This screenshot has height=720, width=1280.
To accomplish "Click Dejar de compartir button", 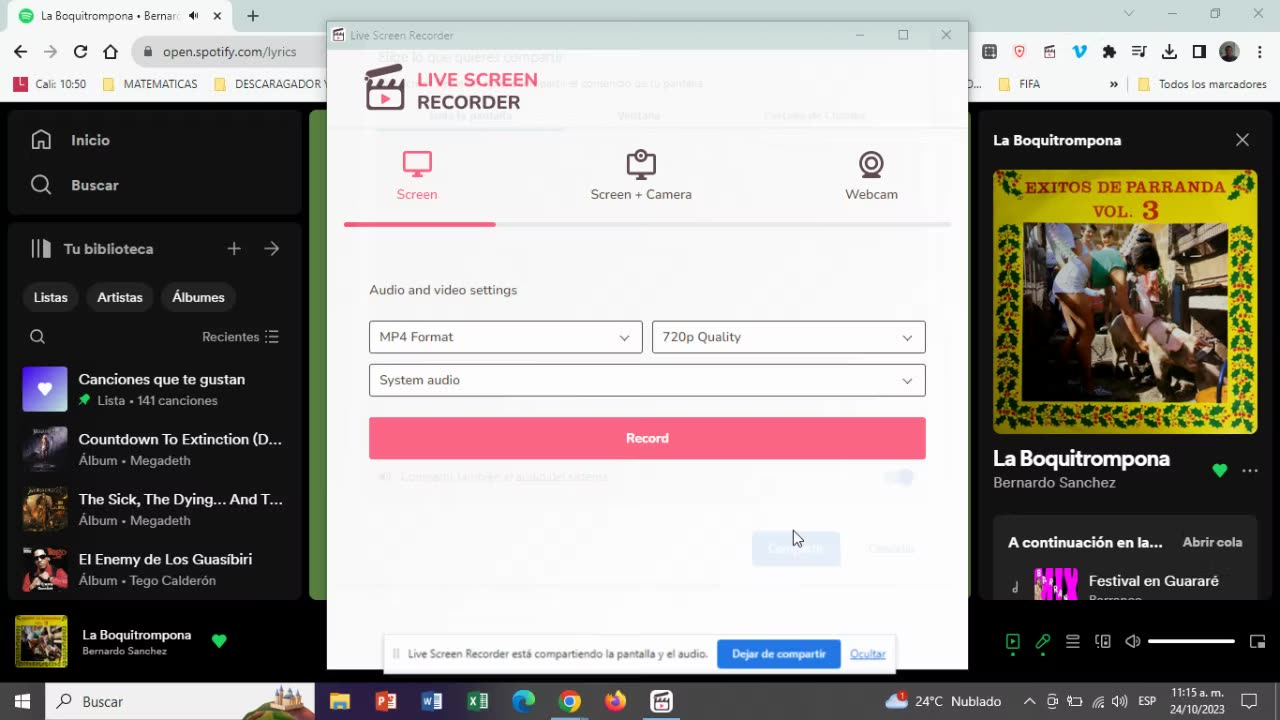I will click(x=778, y=654).
